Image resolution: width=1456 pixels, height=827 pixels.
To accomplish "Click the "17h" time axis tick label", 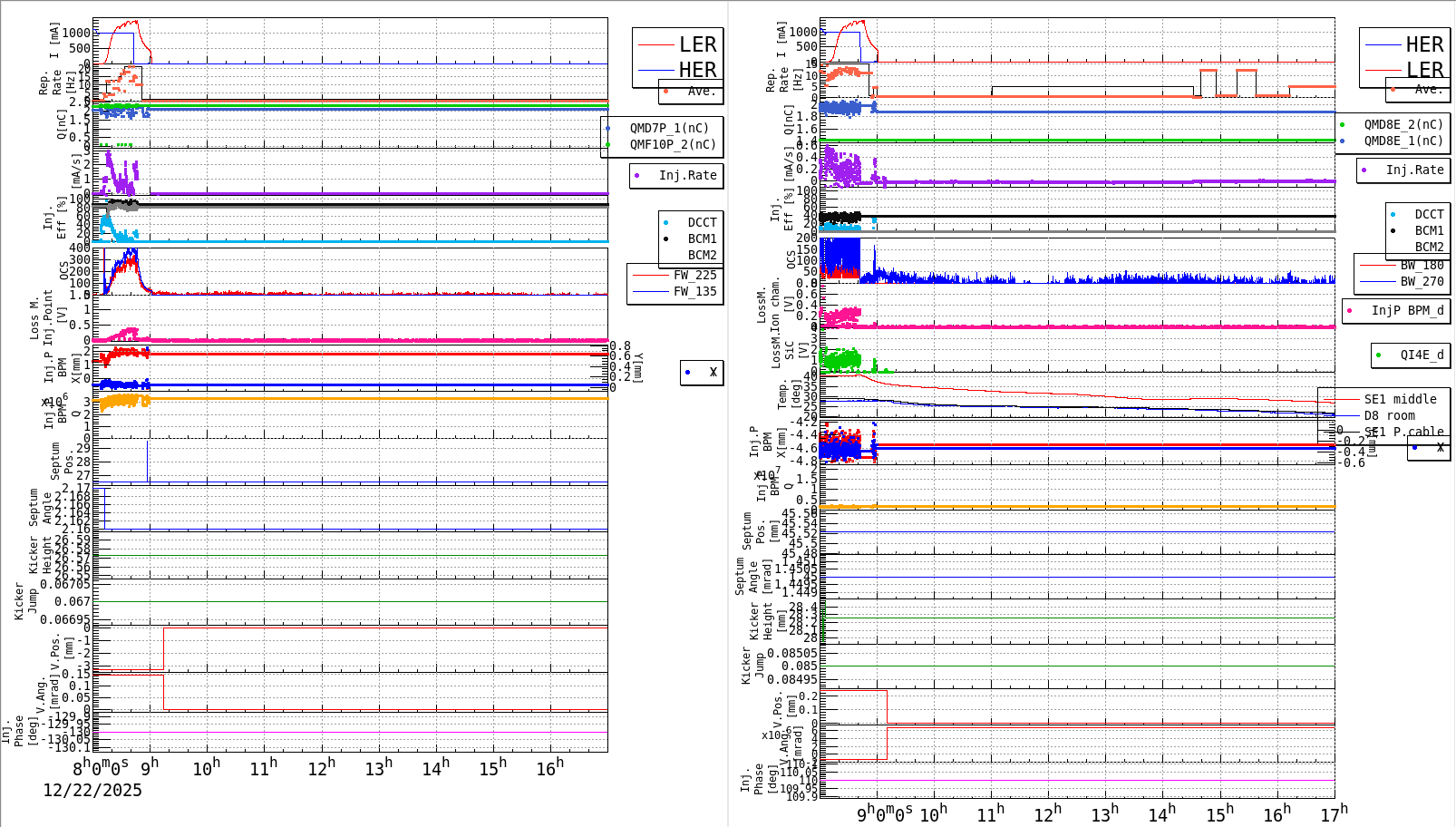I will [1334, 813].
